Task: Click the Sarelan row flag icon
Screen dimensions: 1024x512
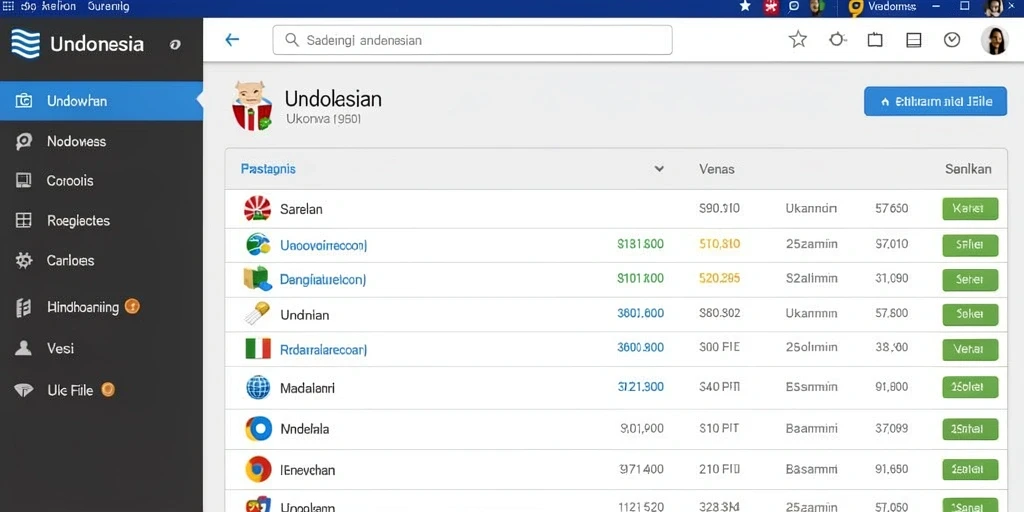Action: 257,208
